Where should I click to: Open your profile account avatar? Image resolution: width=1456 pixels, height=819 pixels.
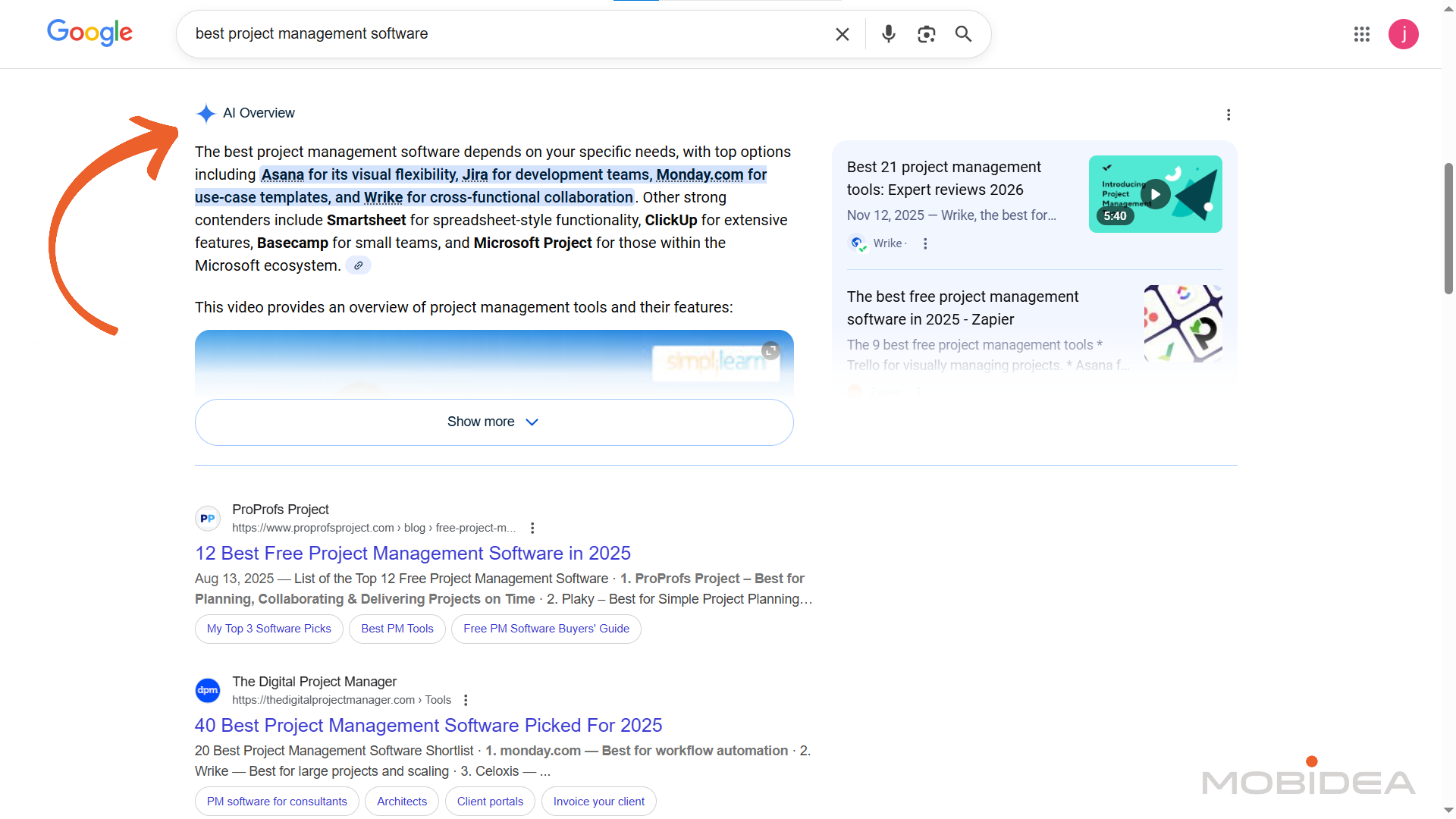pyautogui.click(x=1404, y=34)
